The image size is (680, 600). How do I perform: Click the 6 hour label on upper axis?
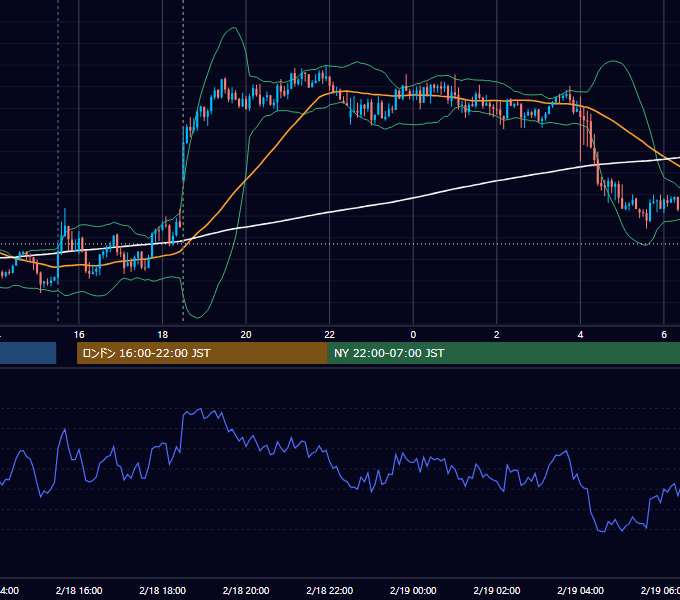point(664,335)
